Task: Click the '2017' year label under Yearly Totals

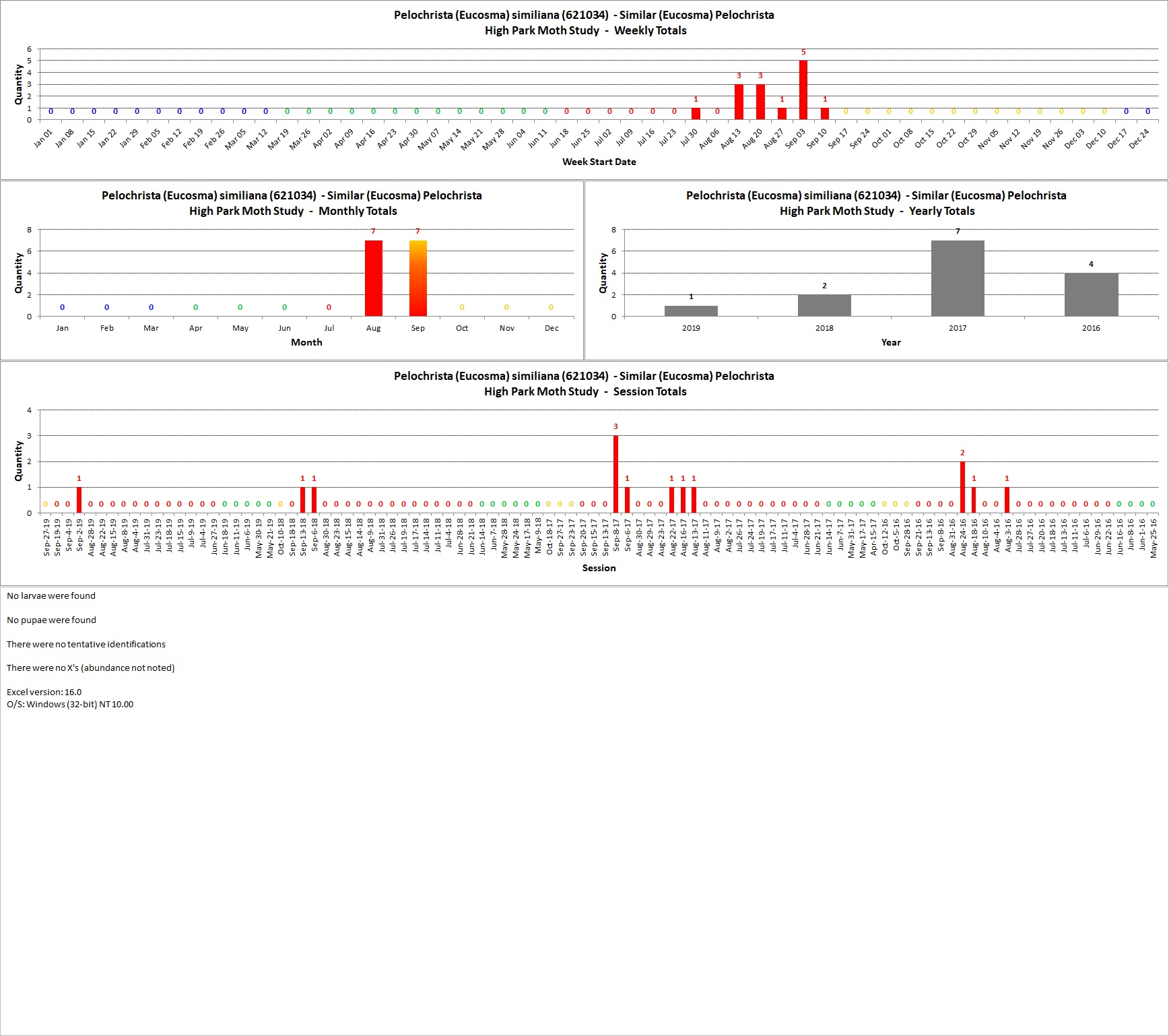Action: pos(958,328)
